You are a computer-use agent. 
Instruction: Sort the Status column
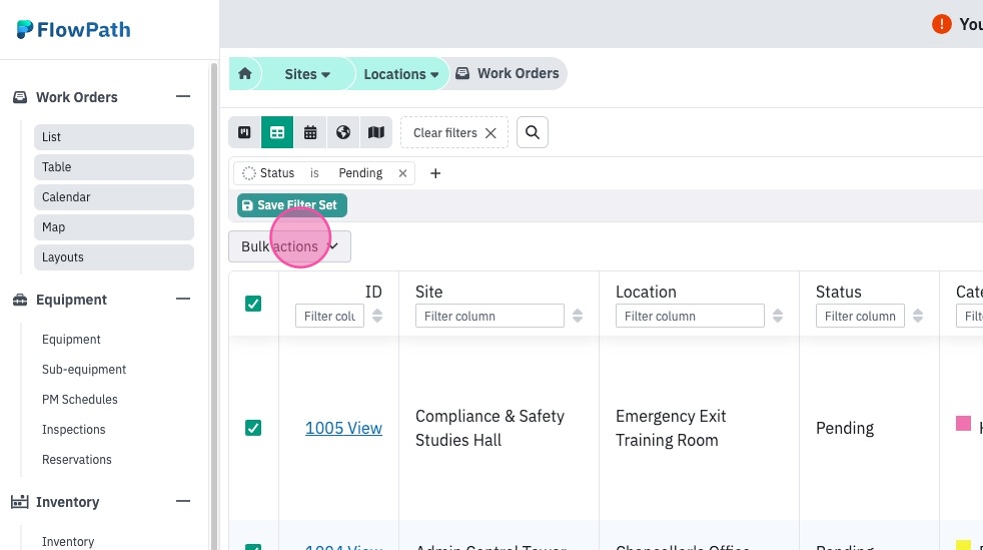[918, 315]
